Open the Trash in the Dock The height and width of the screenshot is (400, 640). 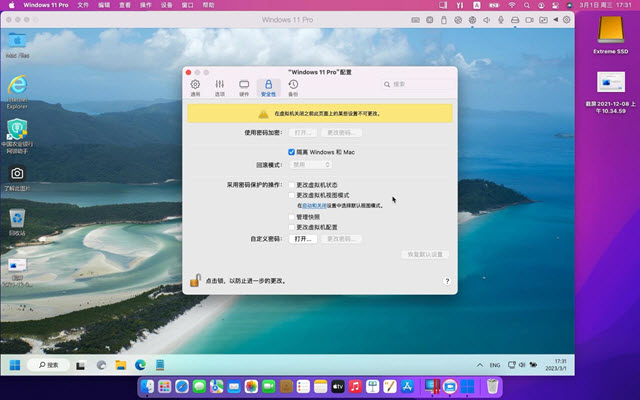click(493, 386)
